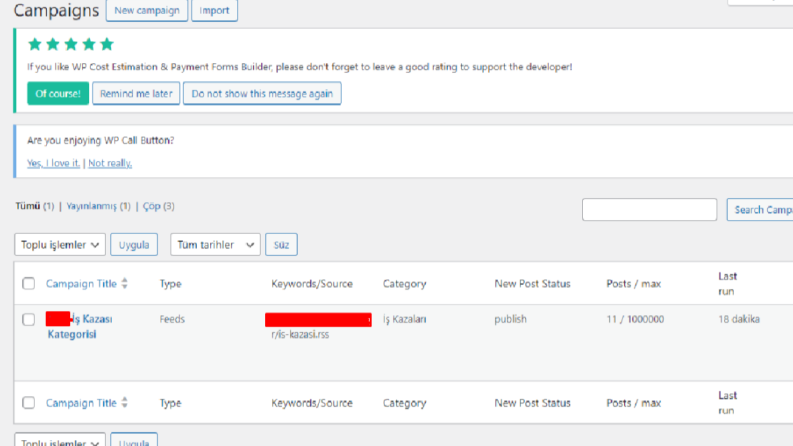Click the Category column header

point(404,284)
